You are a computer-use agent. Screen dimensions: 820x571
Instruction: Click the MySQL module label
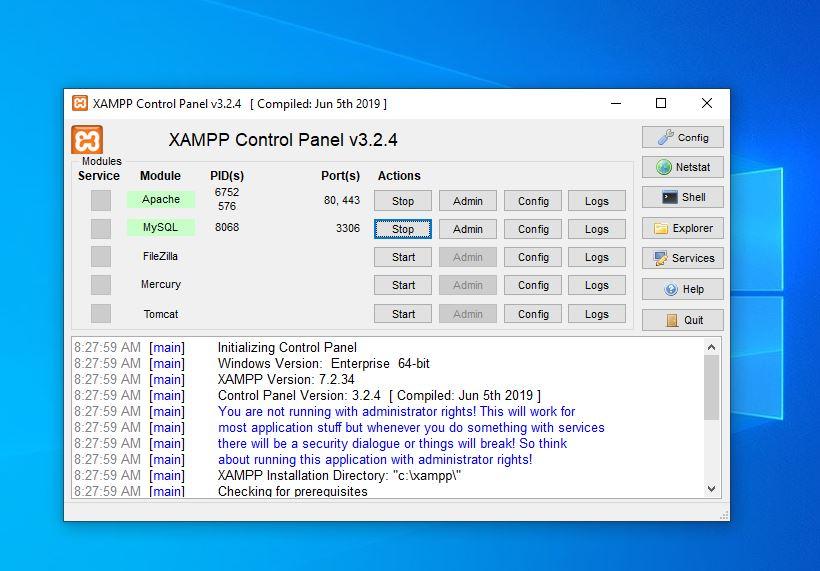161,227
